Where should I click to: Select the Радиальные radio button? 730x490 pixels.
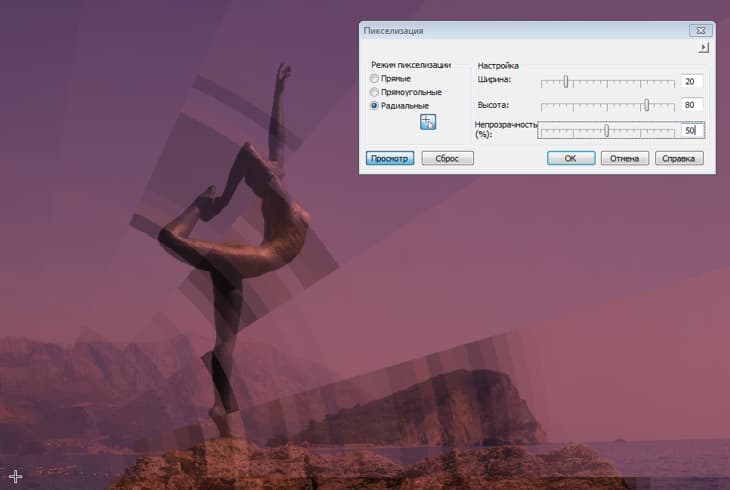coord(375,105)
